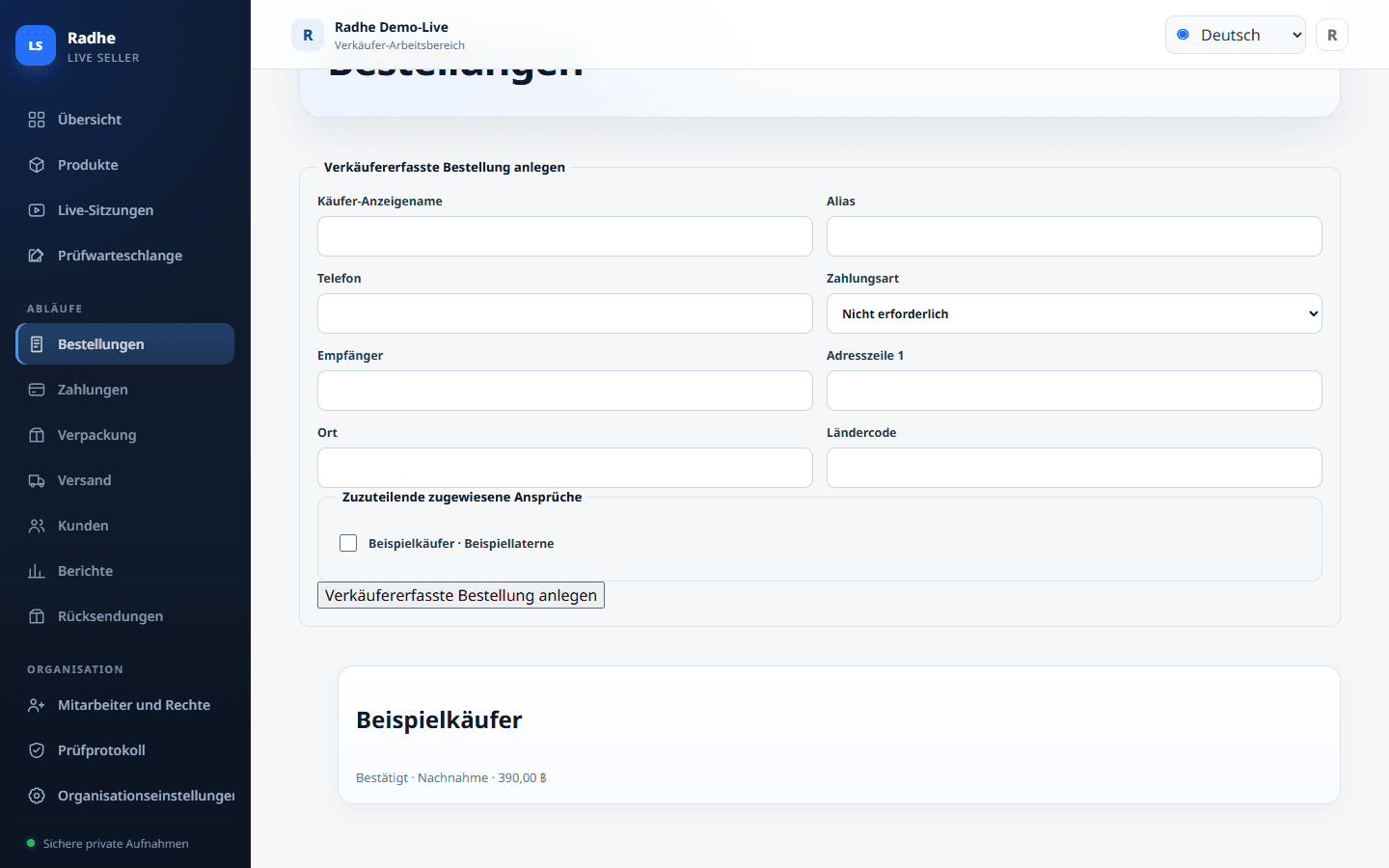Click the Prüfwarteschlange edit icon

click(37, 256)
